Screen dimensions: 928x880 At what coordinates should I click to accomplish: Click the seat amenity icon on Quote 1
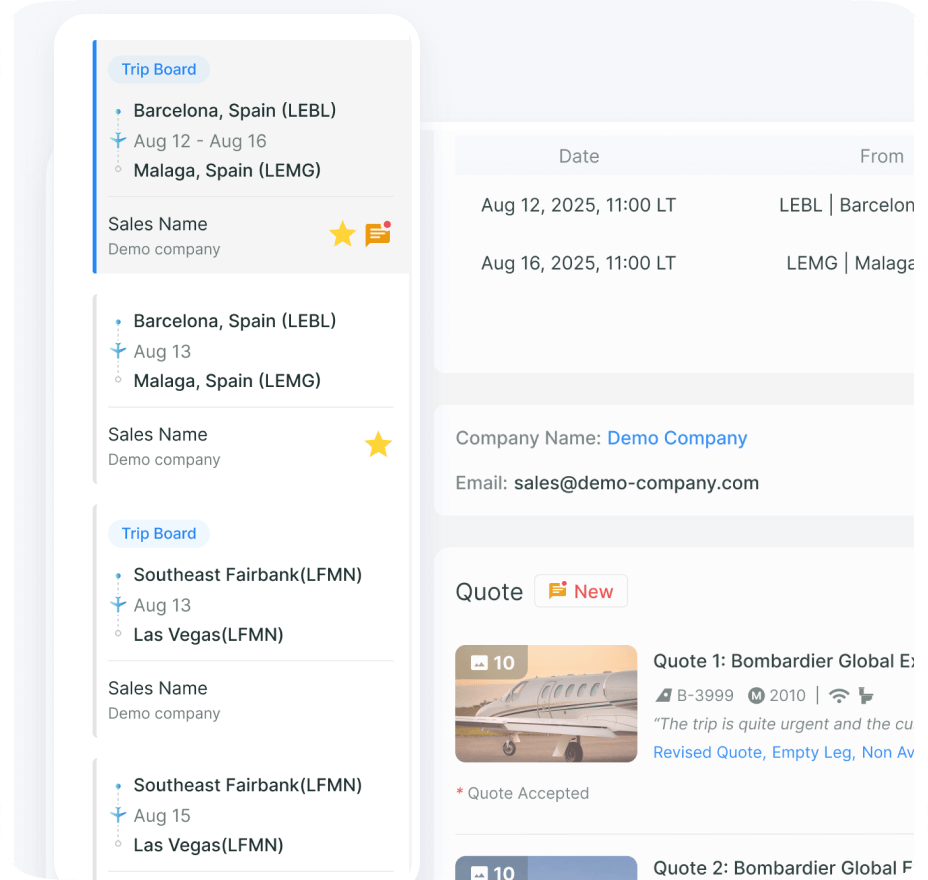866,695
